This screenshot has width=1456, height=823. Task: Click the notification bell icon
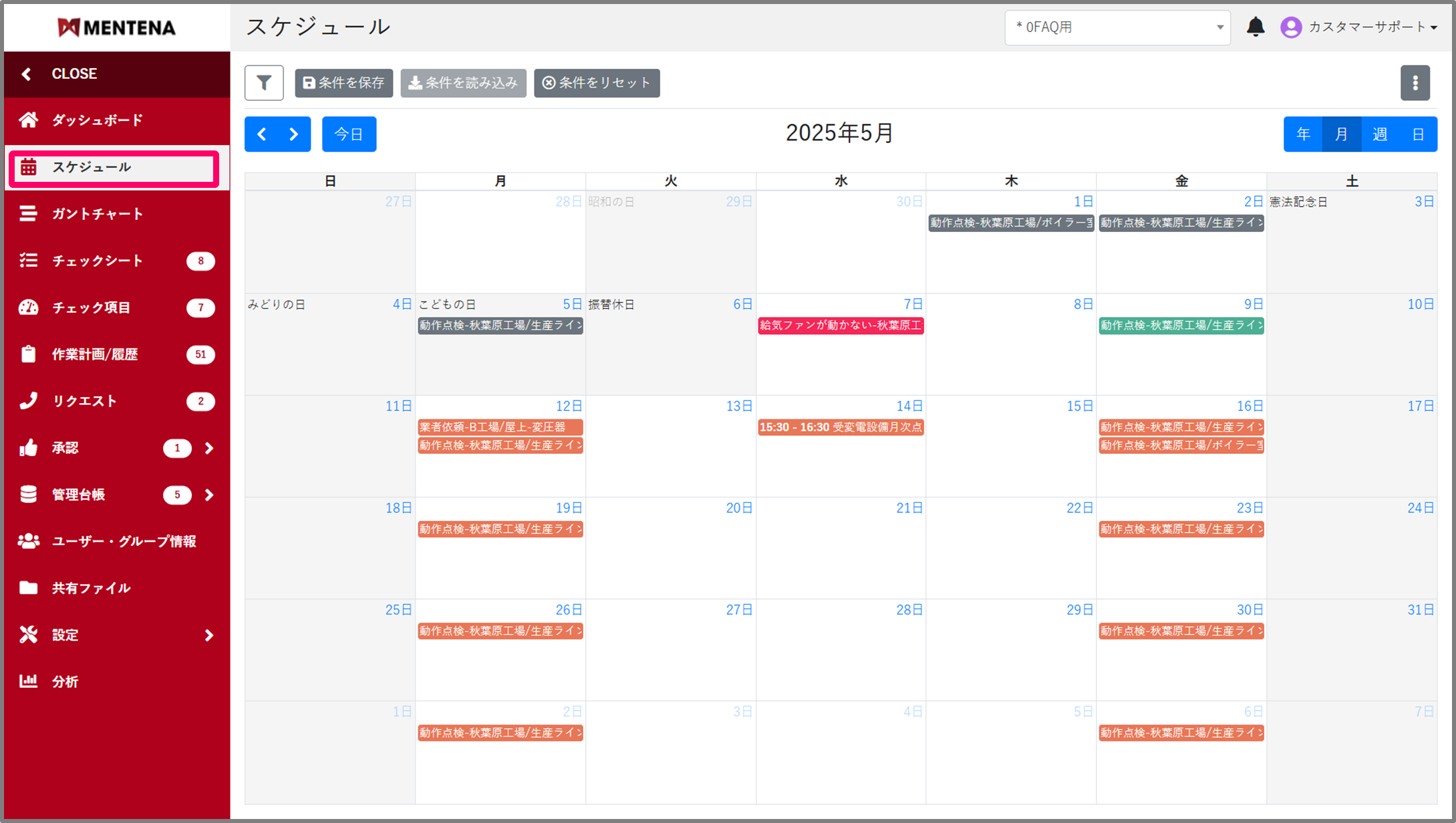coord(1256,27)
